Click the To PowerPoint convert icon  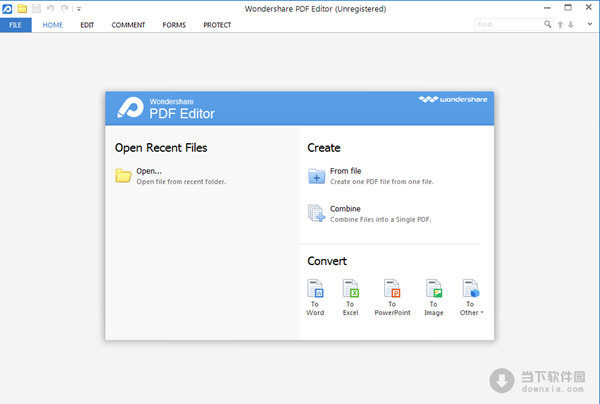[392, 288]
